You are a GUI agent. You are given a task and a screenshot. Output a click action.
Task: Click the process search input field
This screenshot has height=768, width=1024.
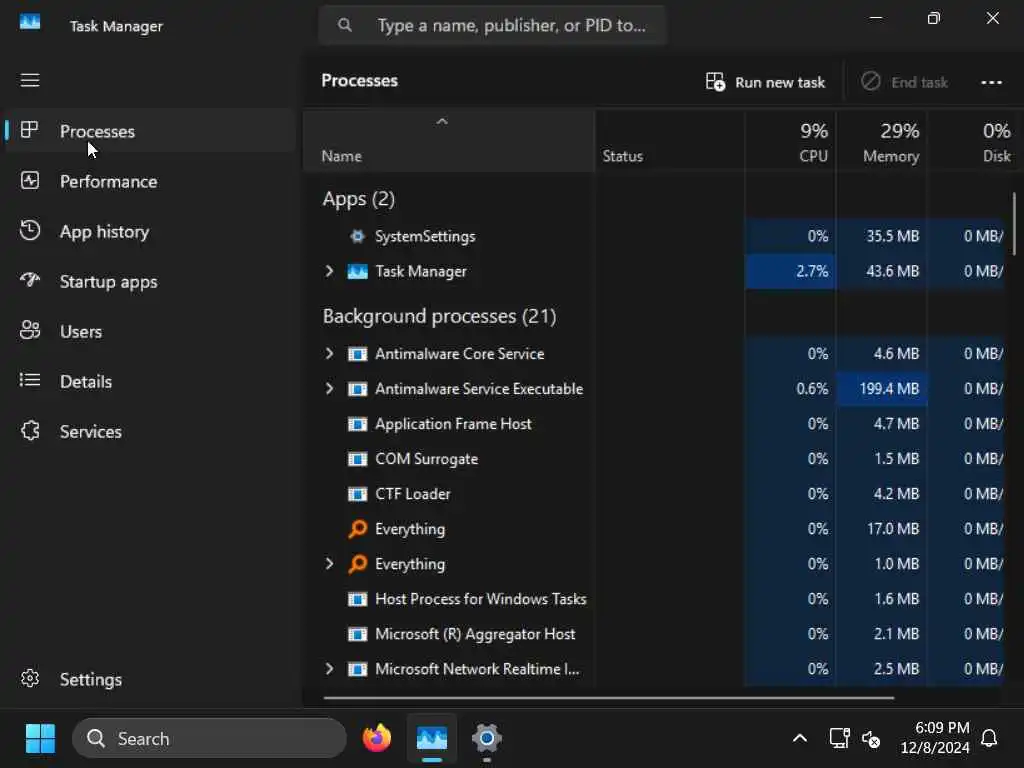492,25
